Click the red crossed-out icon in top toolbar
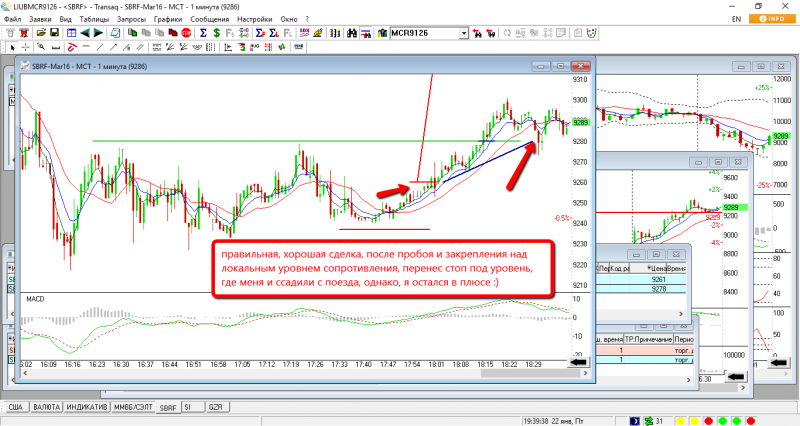This screenshot has height=426, width=800. click(x=23, y=33)
